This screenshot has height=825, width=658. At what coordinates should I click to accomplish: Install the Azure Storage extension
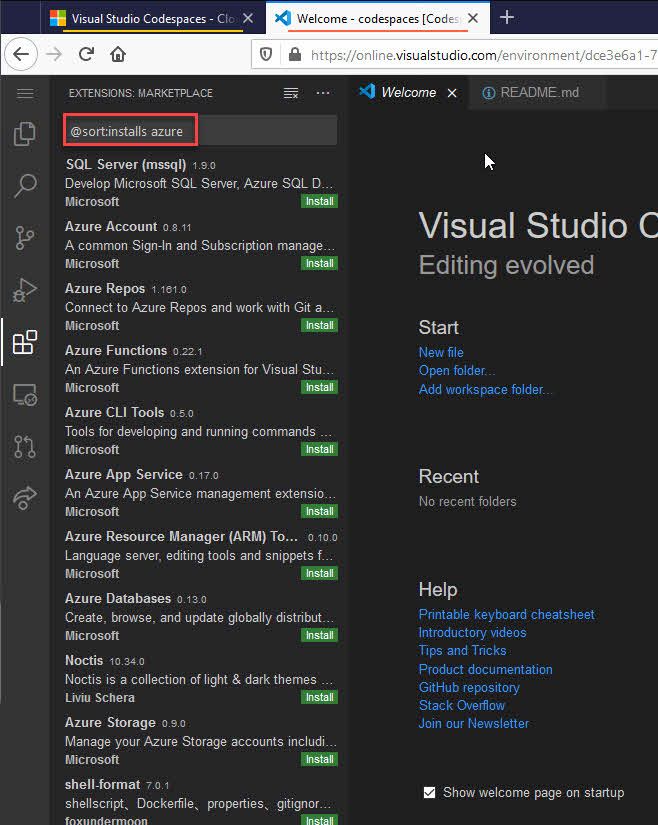(319, 759)
